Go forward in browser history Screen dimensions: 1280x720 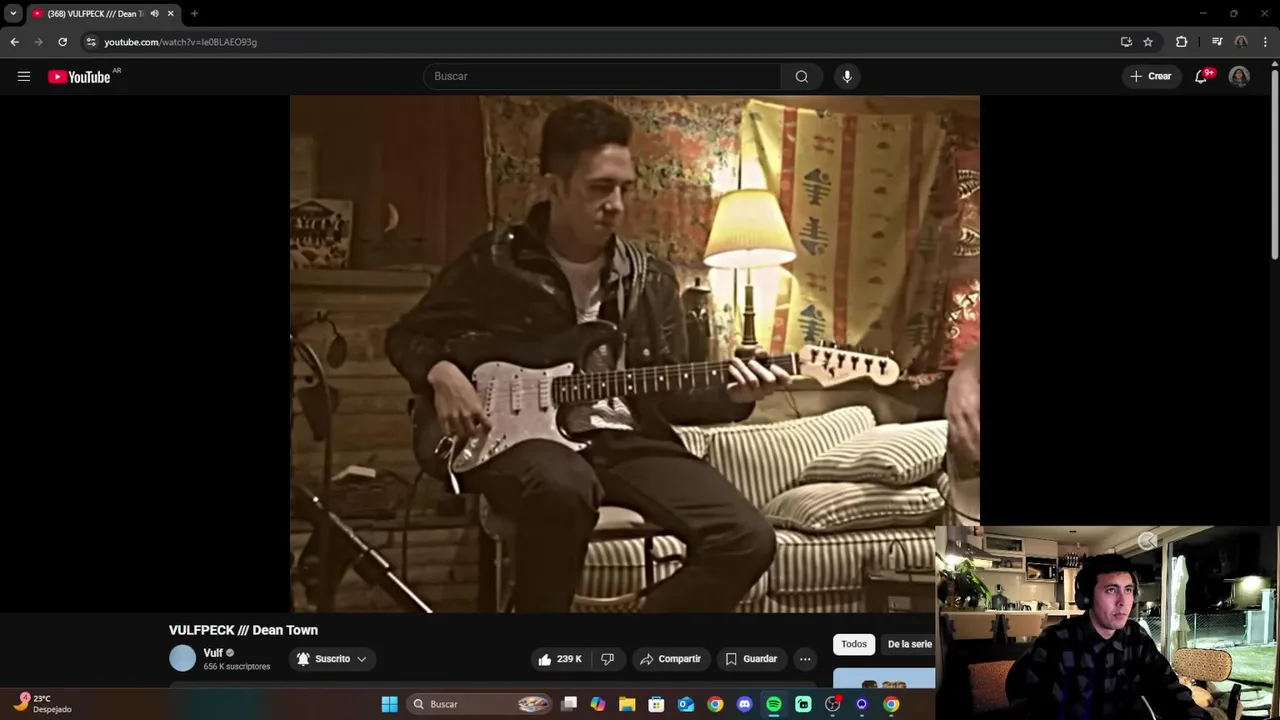coord(39,42)
